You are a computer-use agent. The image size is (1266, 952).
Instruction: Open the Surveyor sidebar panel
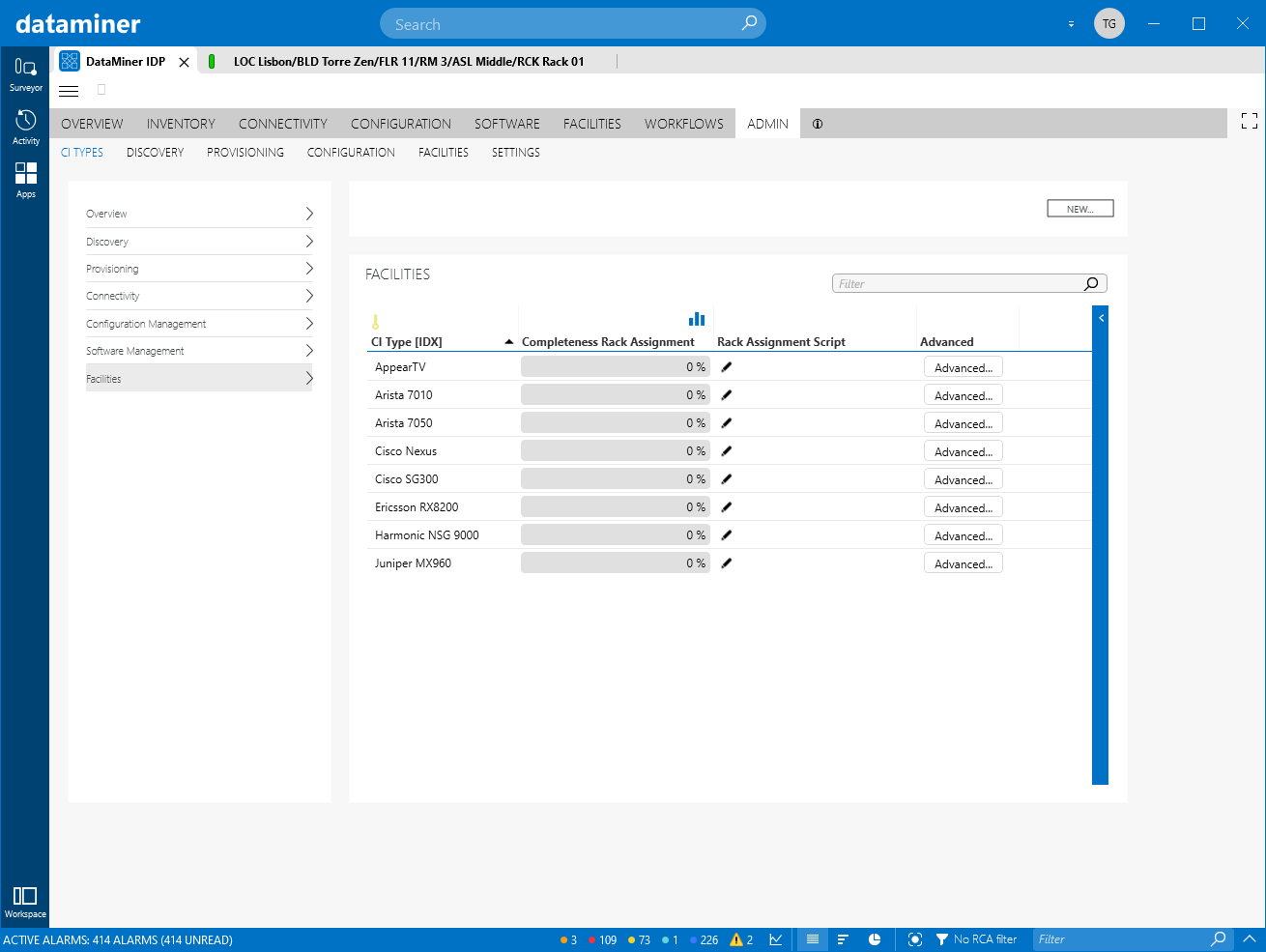point(25,74)
